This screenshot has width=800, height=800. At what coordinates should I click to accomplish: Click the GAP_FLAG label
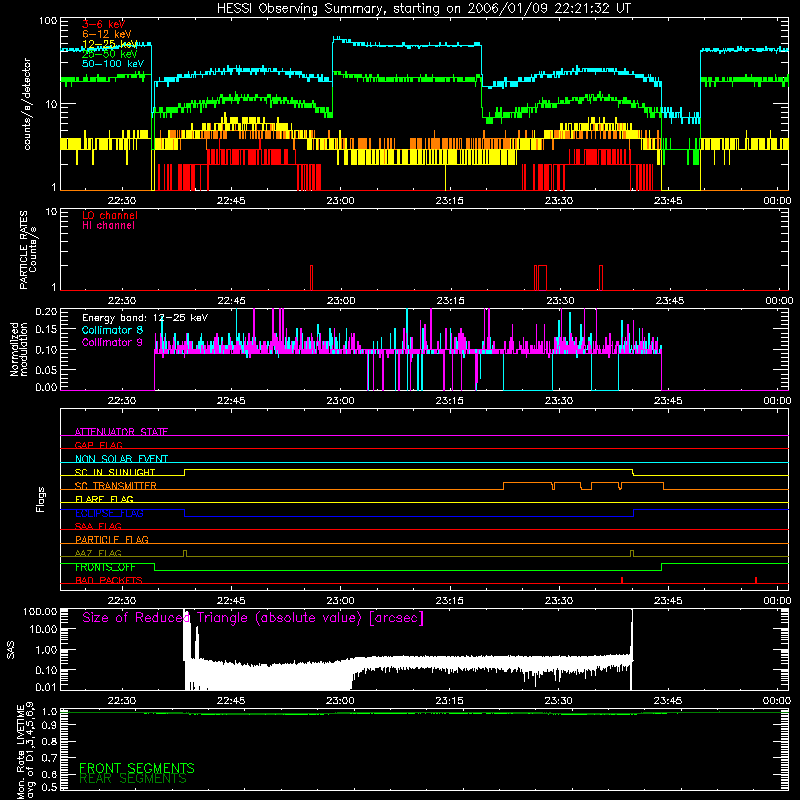click(x=98, y=445)
